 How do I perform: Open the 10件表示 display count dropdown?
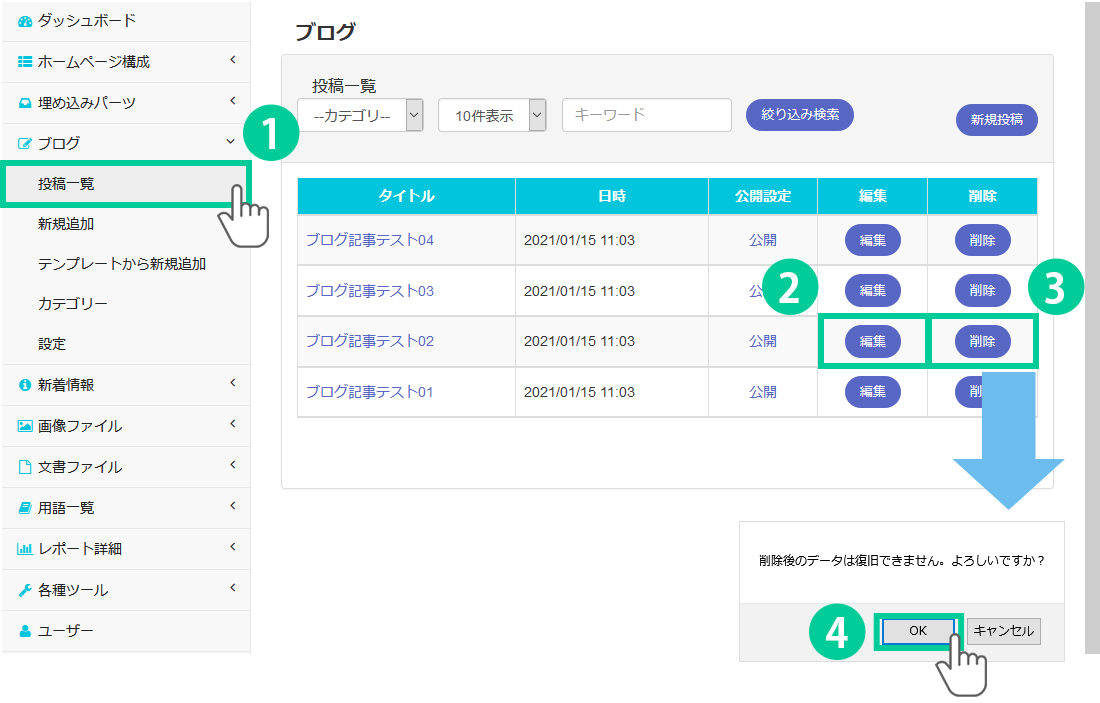[x=492, y=116]
